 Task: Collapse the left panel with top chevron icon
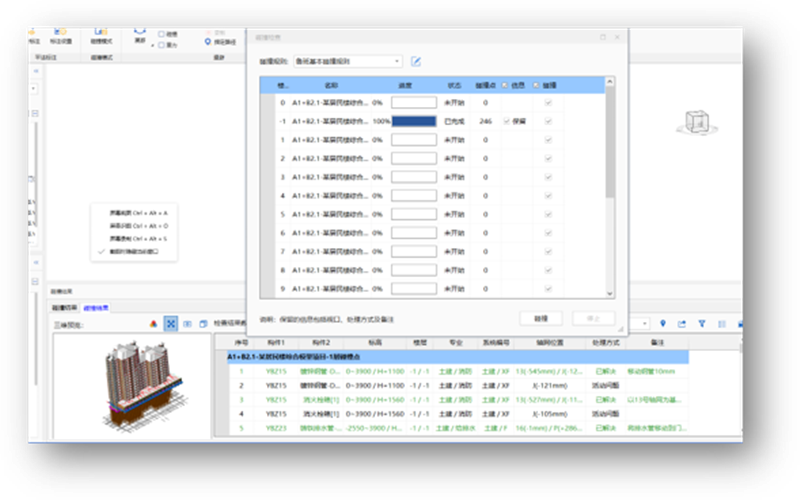click(36, 71)
